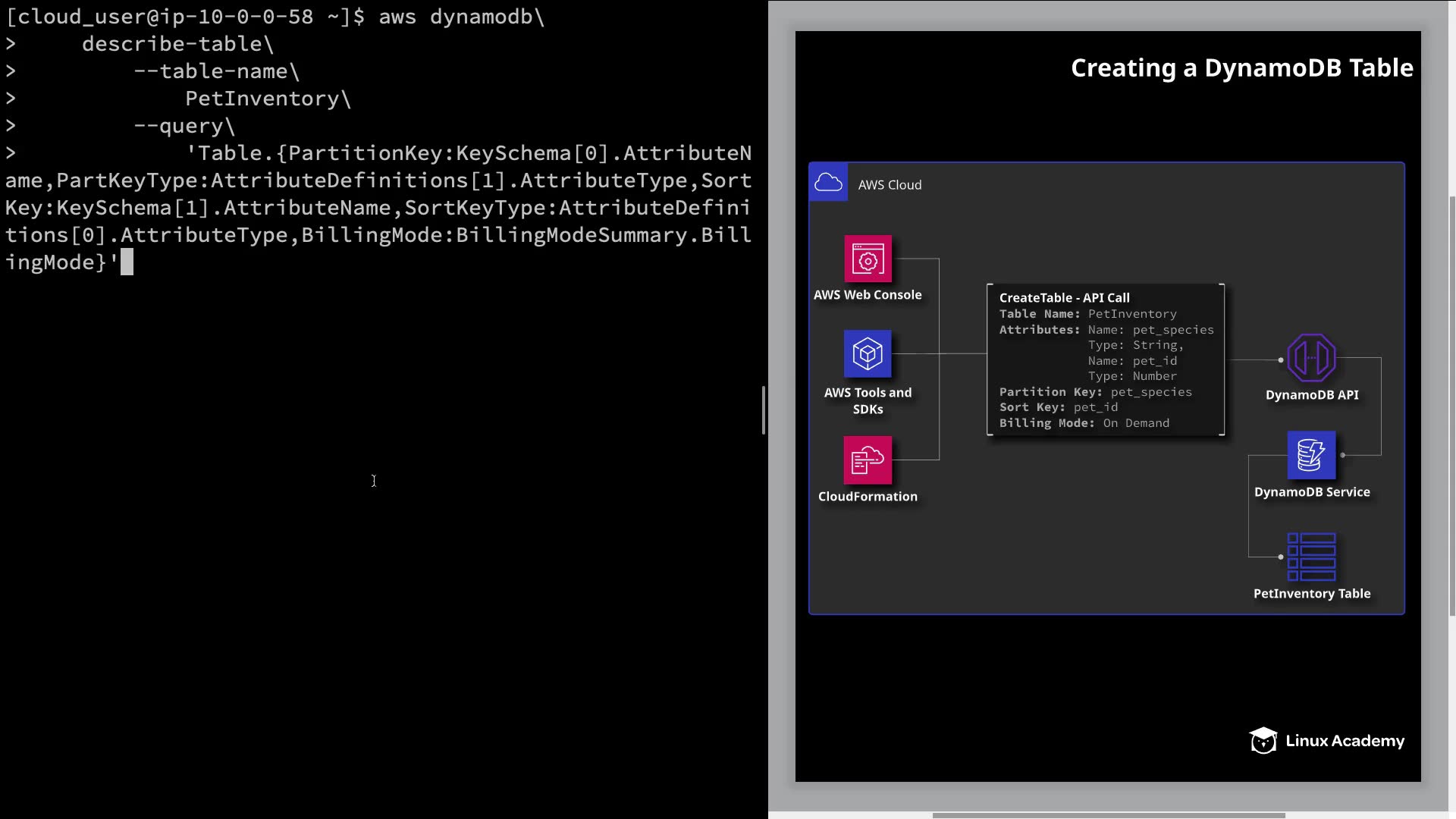Viewport: 1456px width, 819px height.
Task: Click the Partition Key line in the diagram
Action: 1095,392
